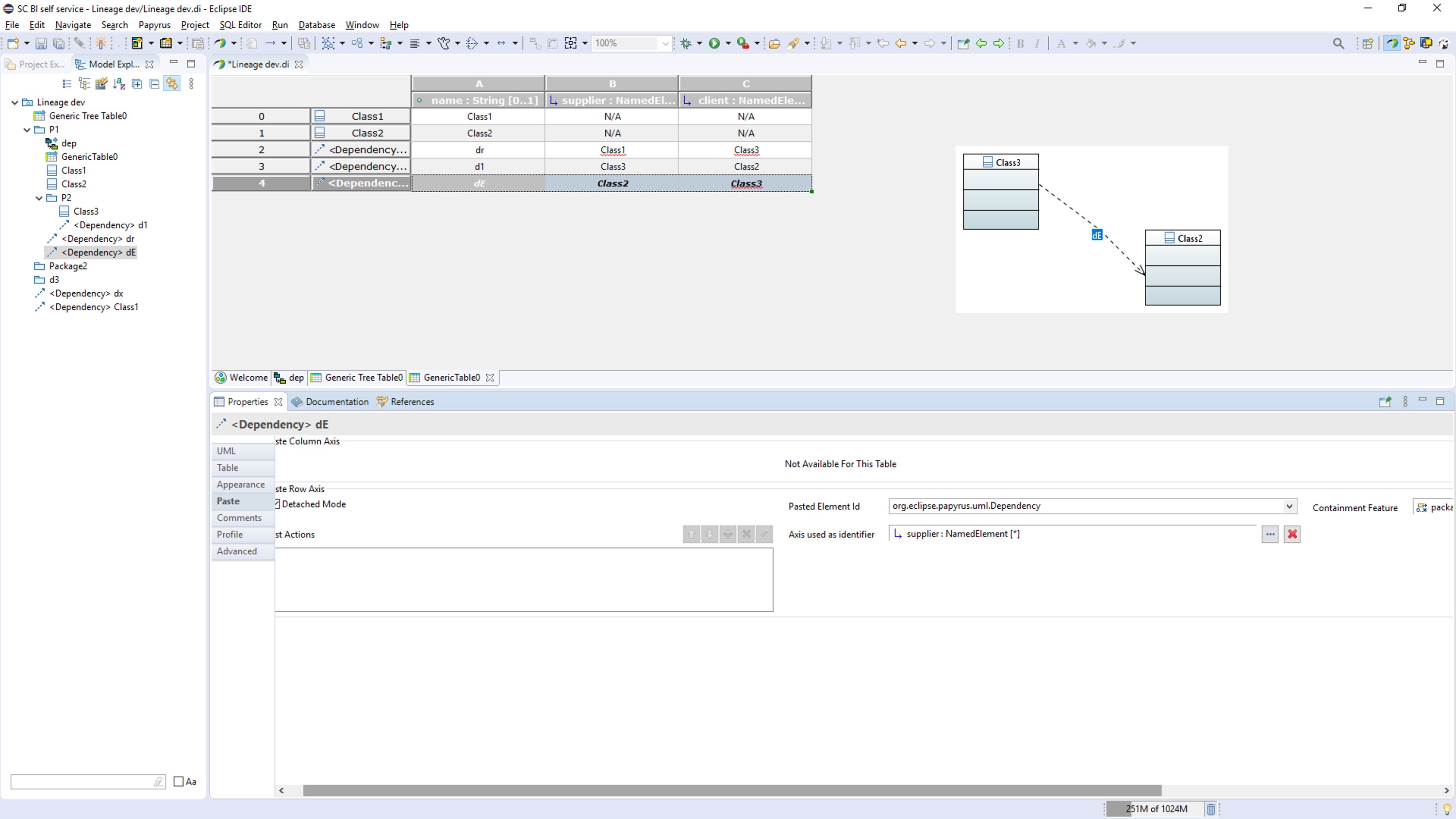1456x819 pixels.
Task: Open the Open Perspective icon
Action: coord(1367,43)
